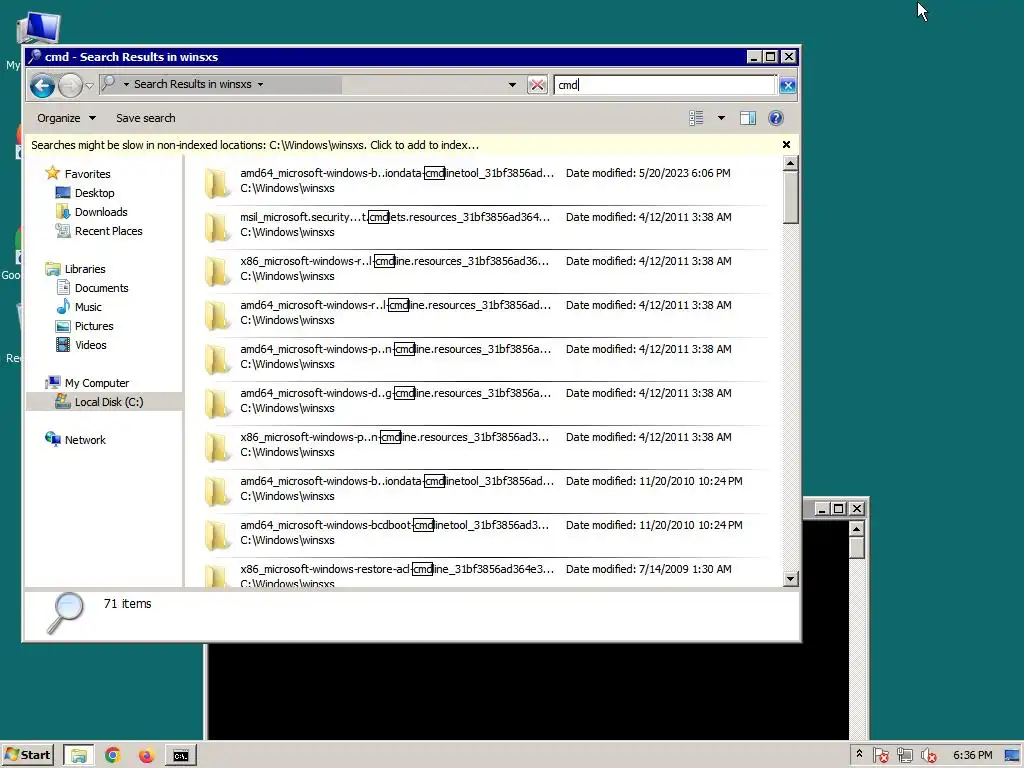Click folder icon of msil_microsoft.security result

coord(216,227)
